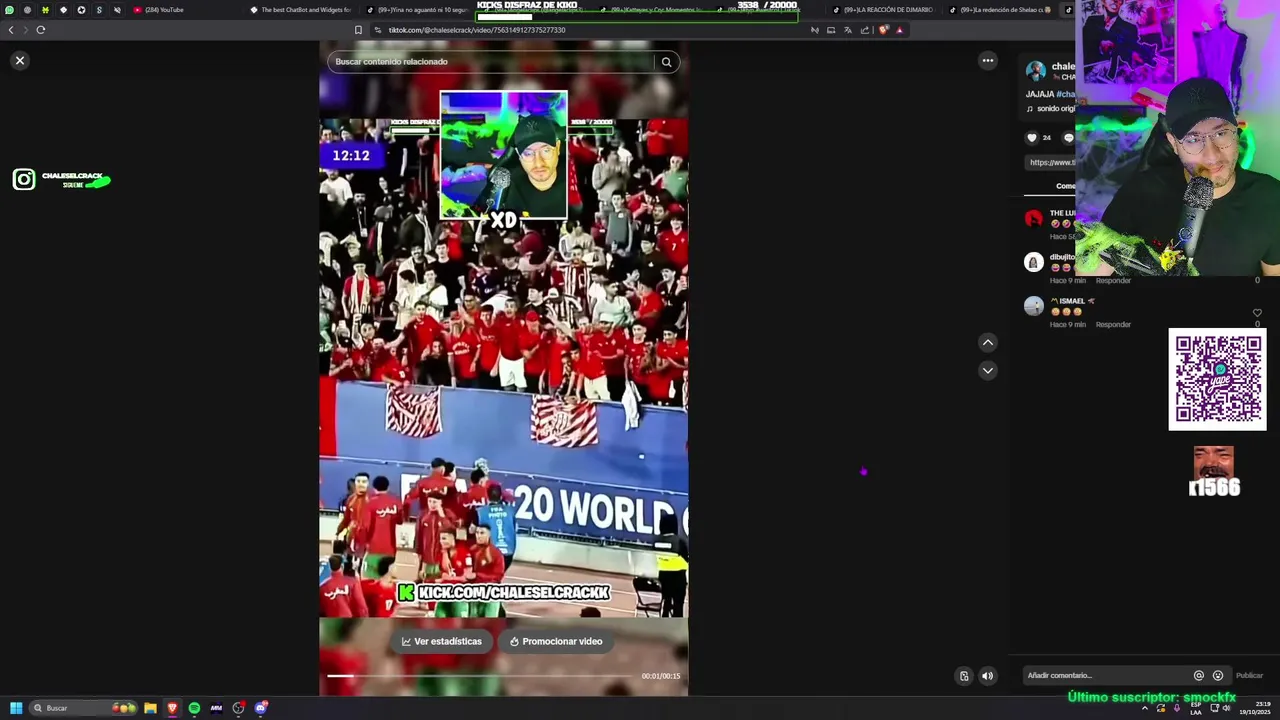Click the tiktok.com address bar URL
1280x720 pixels.
click(x=477, y=30)
